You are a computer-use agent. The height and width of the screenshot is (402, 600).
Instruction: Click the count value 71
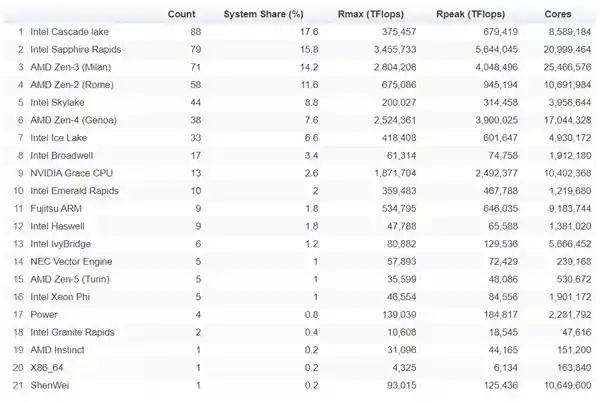[196, 67]
